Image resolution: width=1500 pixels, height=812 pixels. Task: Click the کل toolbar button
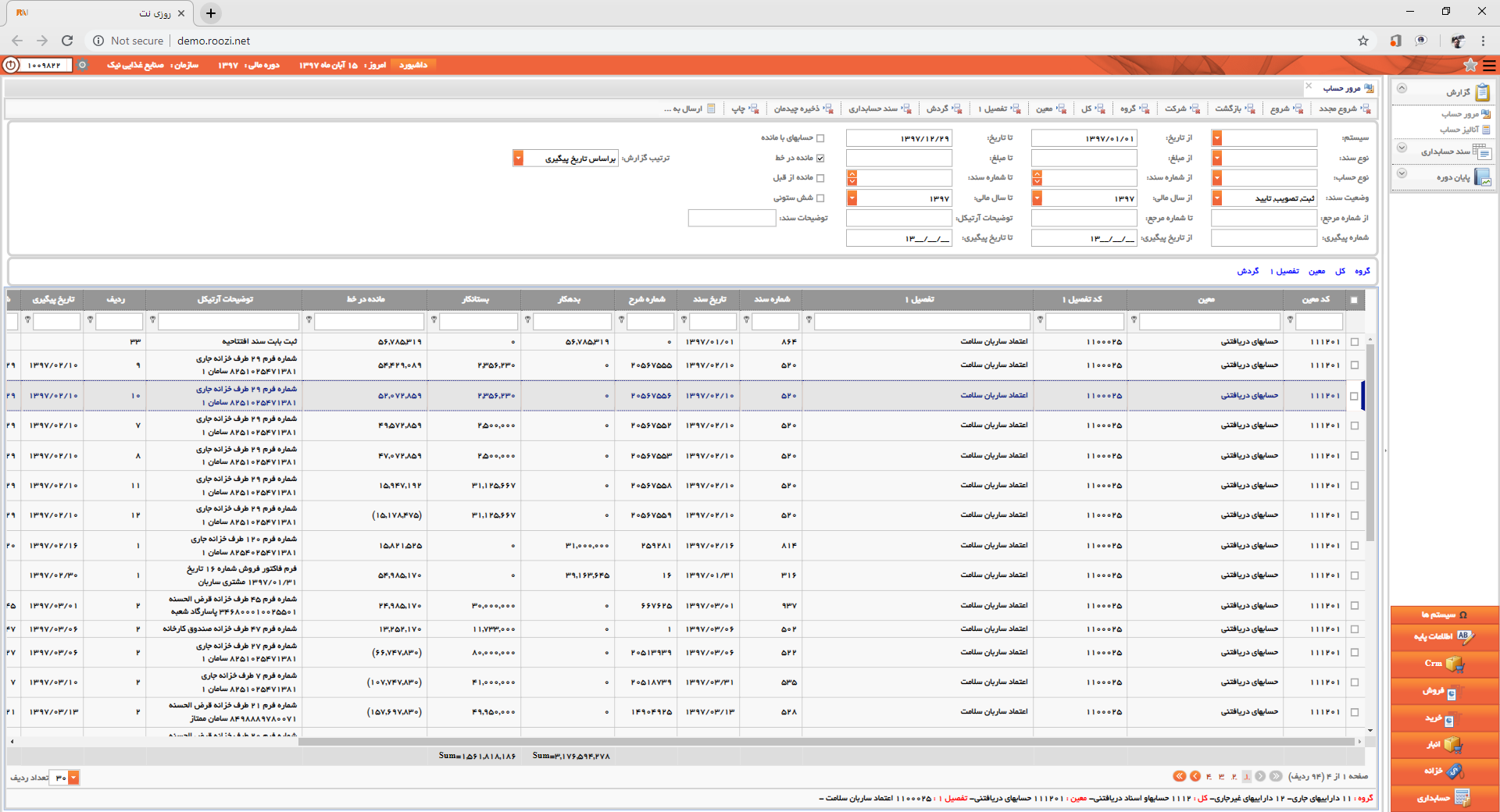1093,109
